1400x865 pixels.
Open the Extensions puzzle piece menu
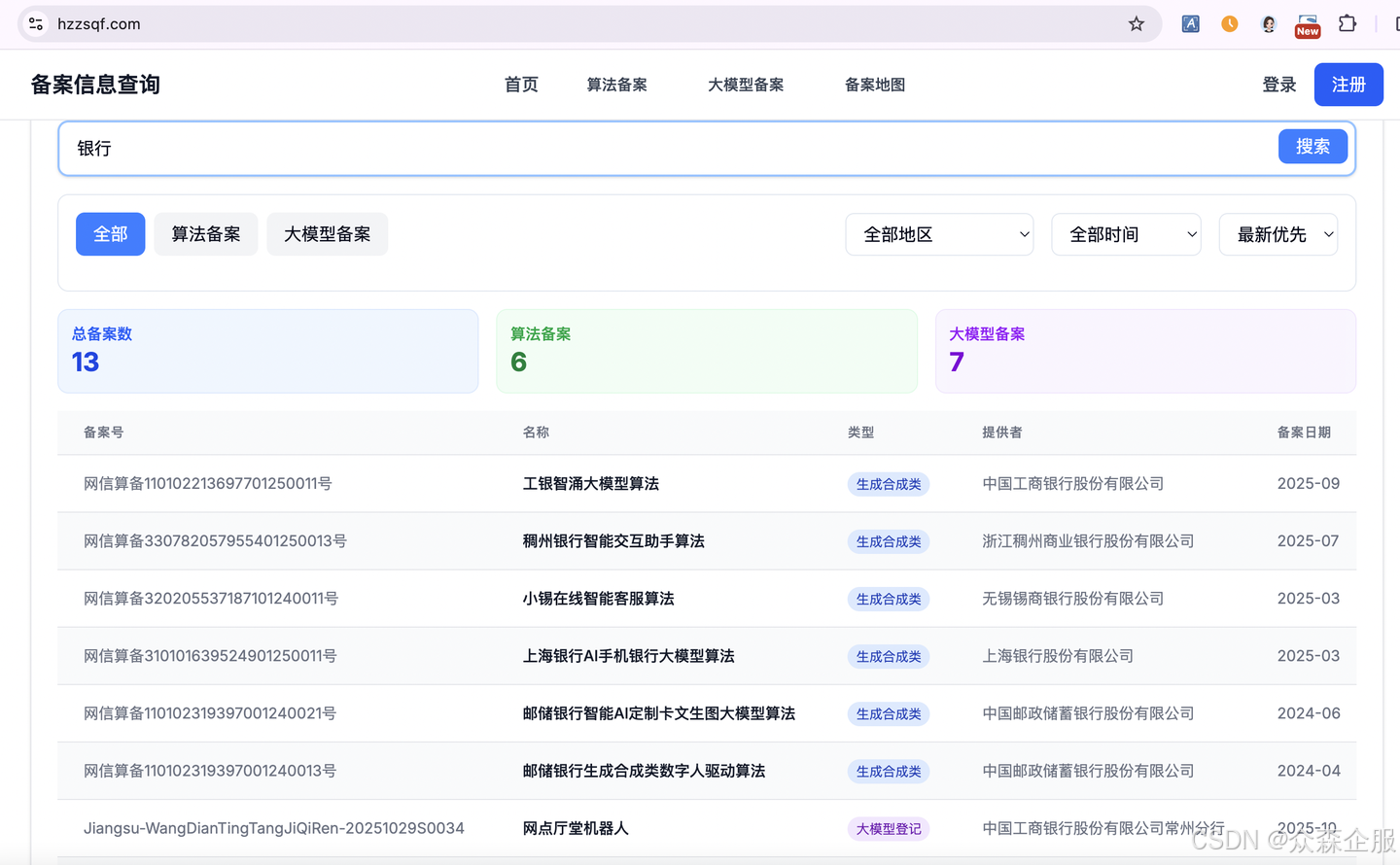[x=1347, y=23]
